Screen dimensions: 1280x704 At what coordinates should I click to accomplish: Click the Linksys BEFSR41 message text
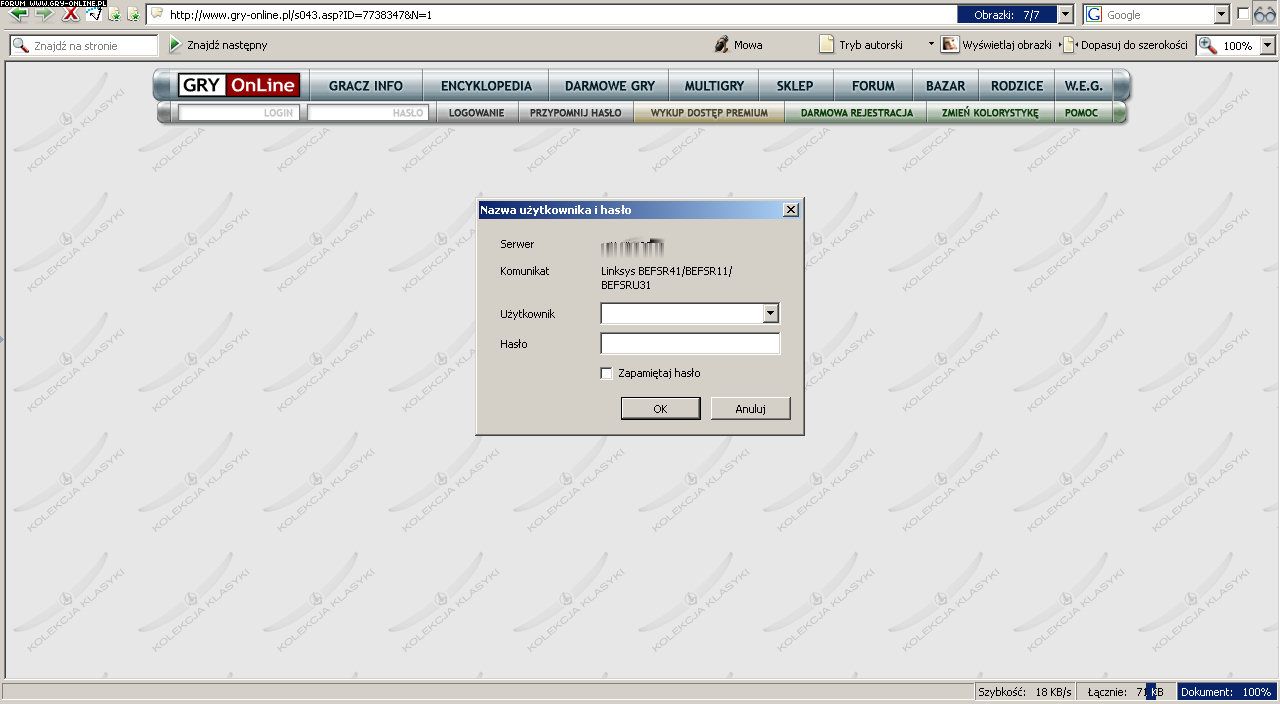click(x=666, y=278)
